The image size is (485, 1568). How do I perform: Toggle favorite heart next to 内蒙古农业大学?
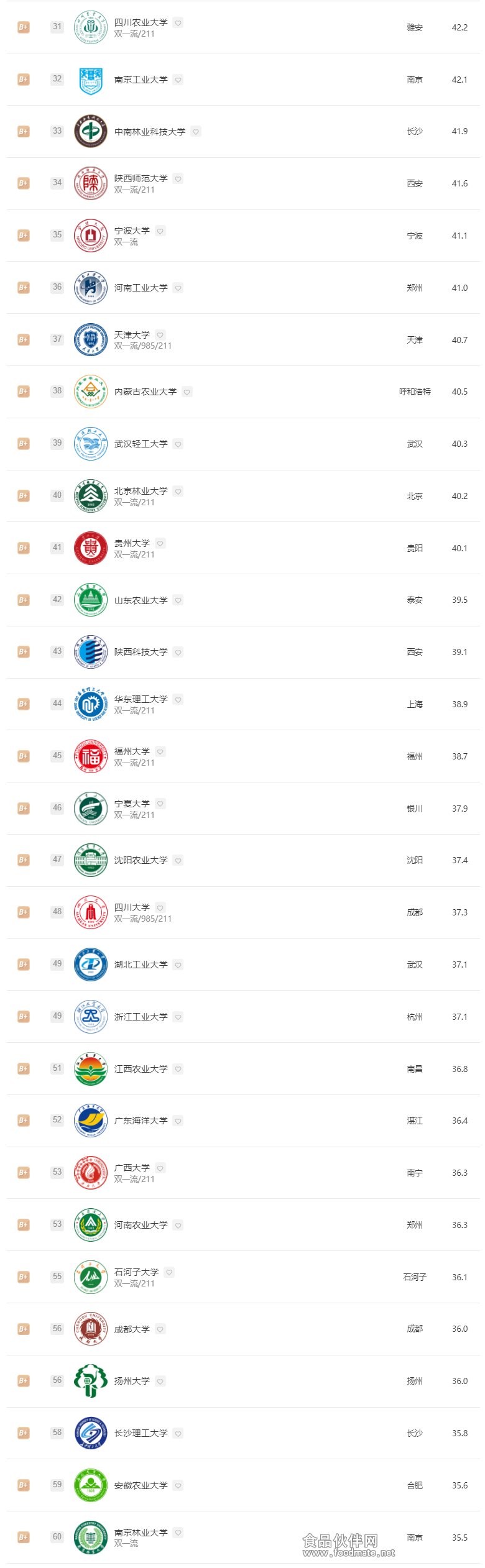coord(187,392)
